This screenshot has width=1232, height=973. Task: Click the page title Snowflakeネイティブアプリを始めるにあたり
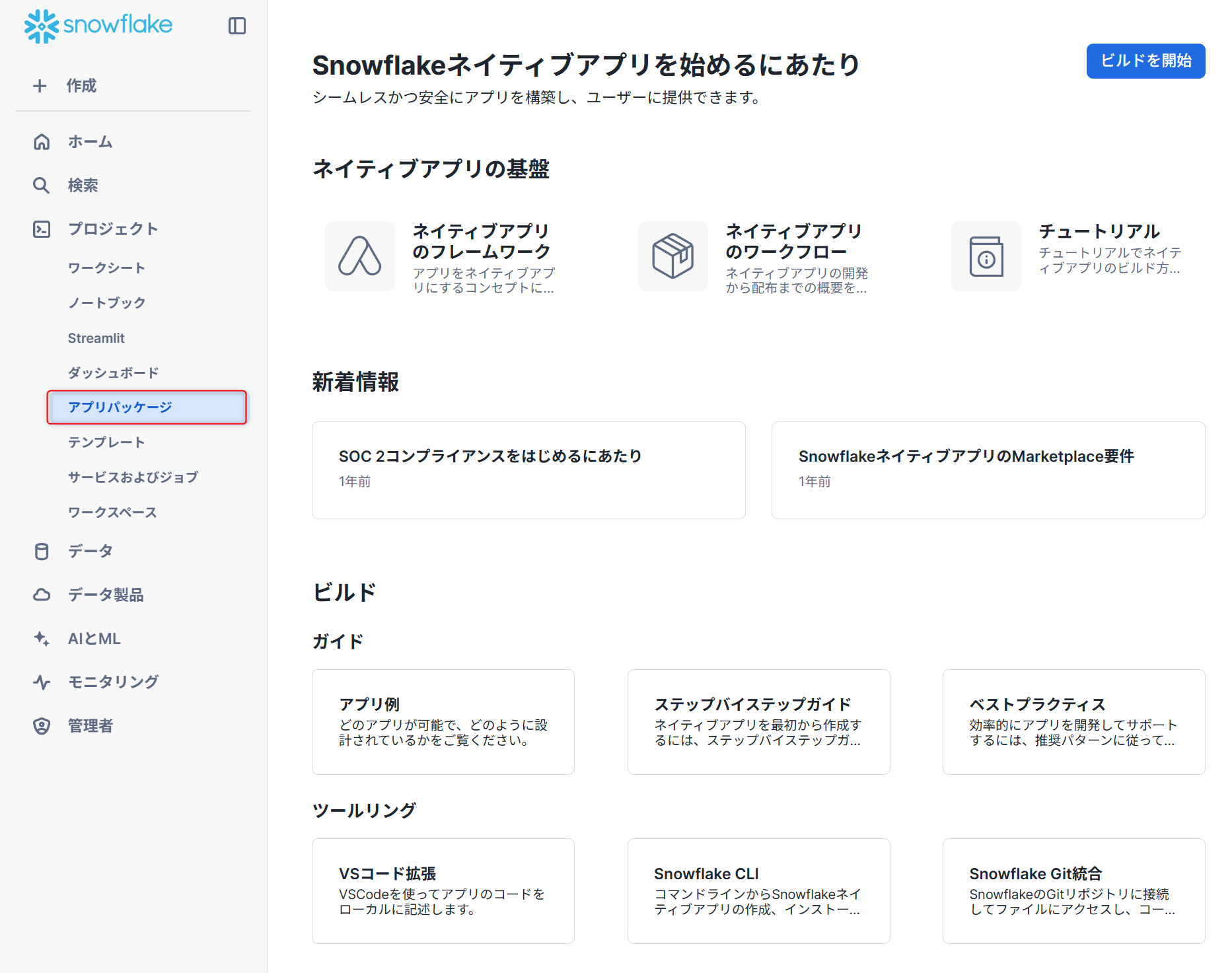click(x=587, y=65)
